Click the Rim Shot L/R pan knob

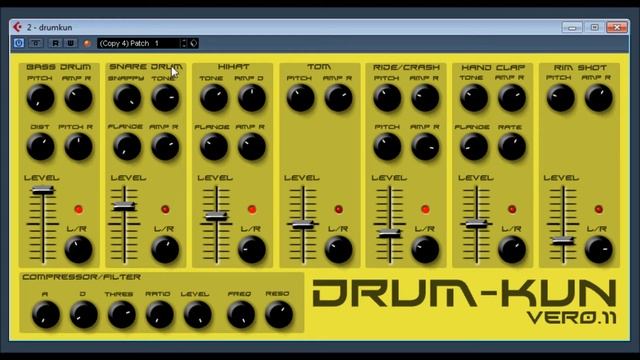(599, 249)
